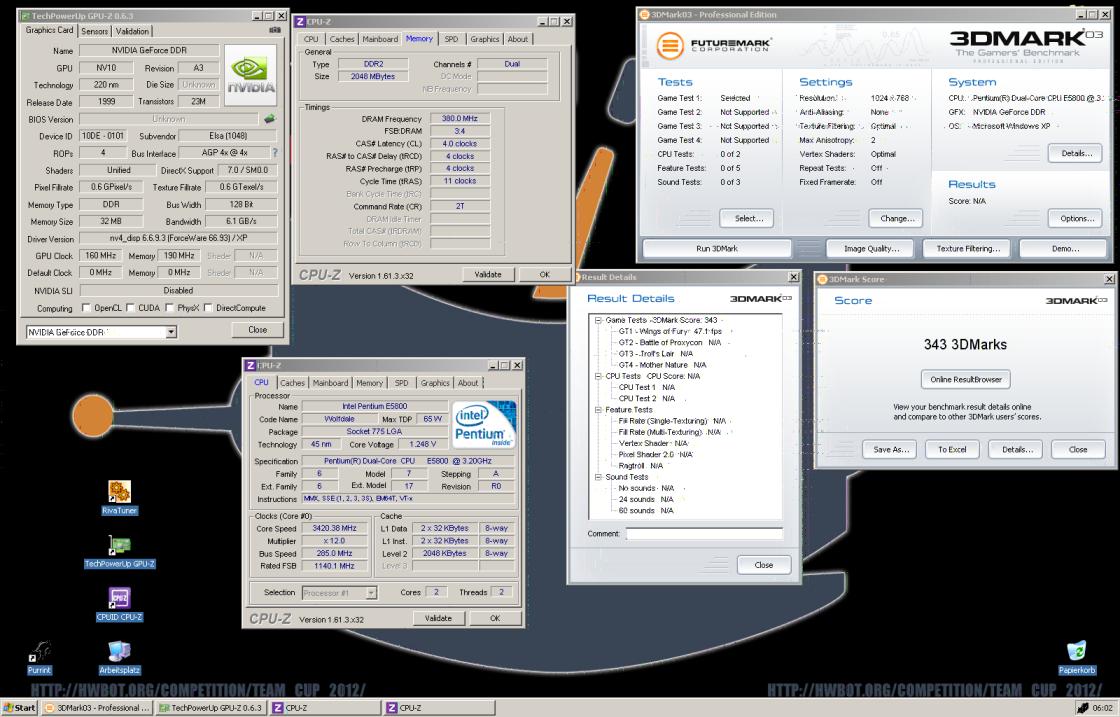Select GT1 - Wings of Fury result row
Viewport: 1120px width, 717px height.
[x=670, y=331]
